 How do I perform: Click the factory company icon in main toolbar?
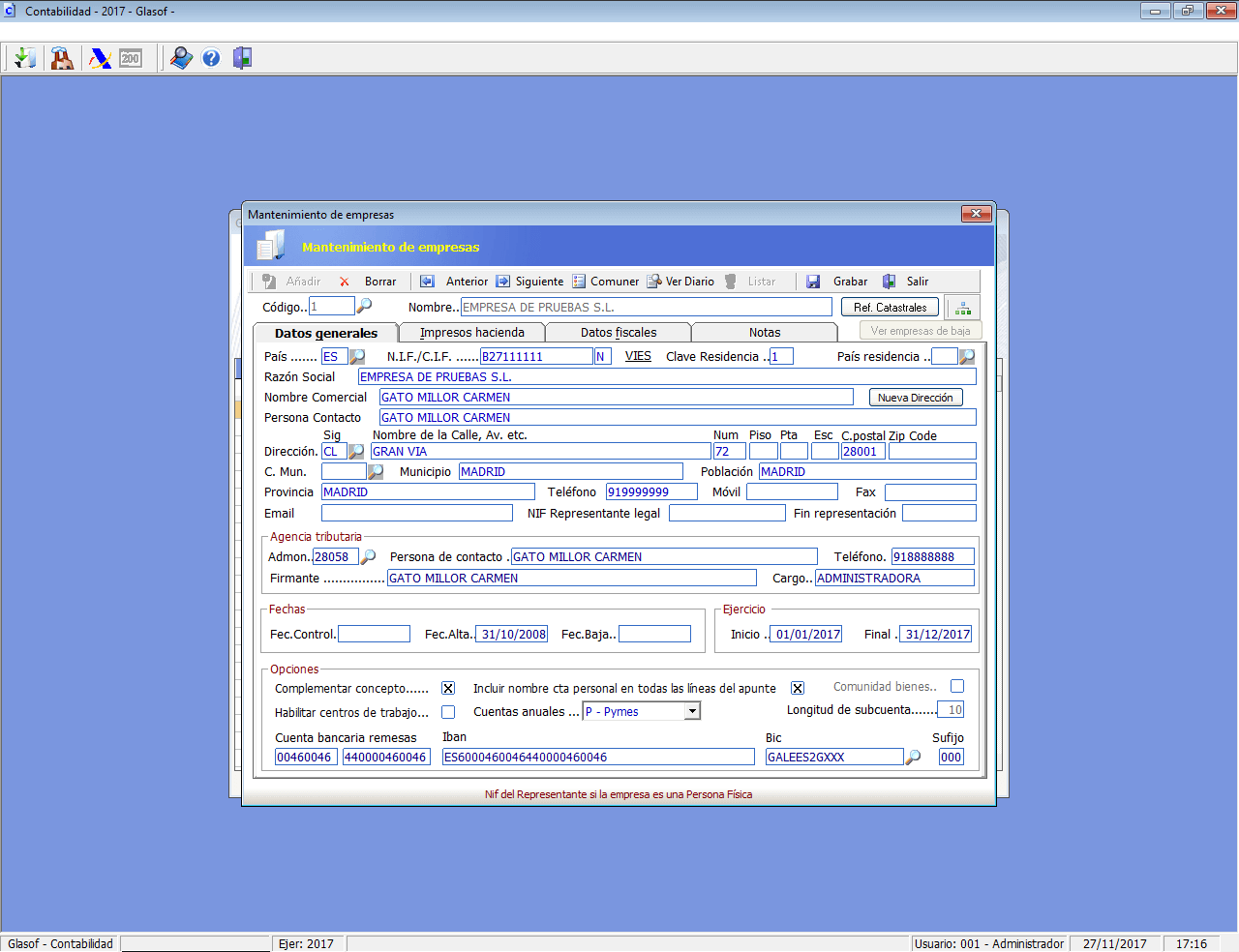[x=62, y=58]
